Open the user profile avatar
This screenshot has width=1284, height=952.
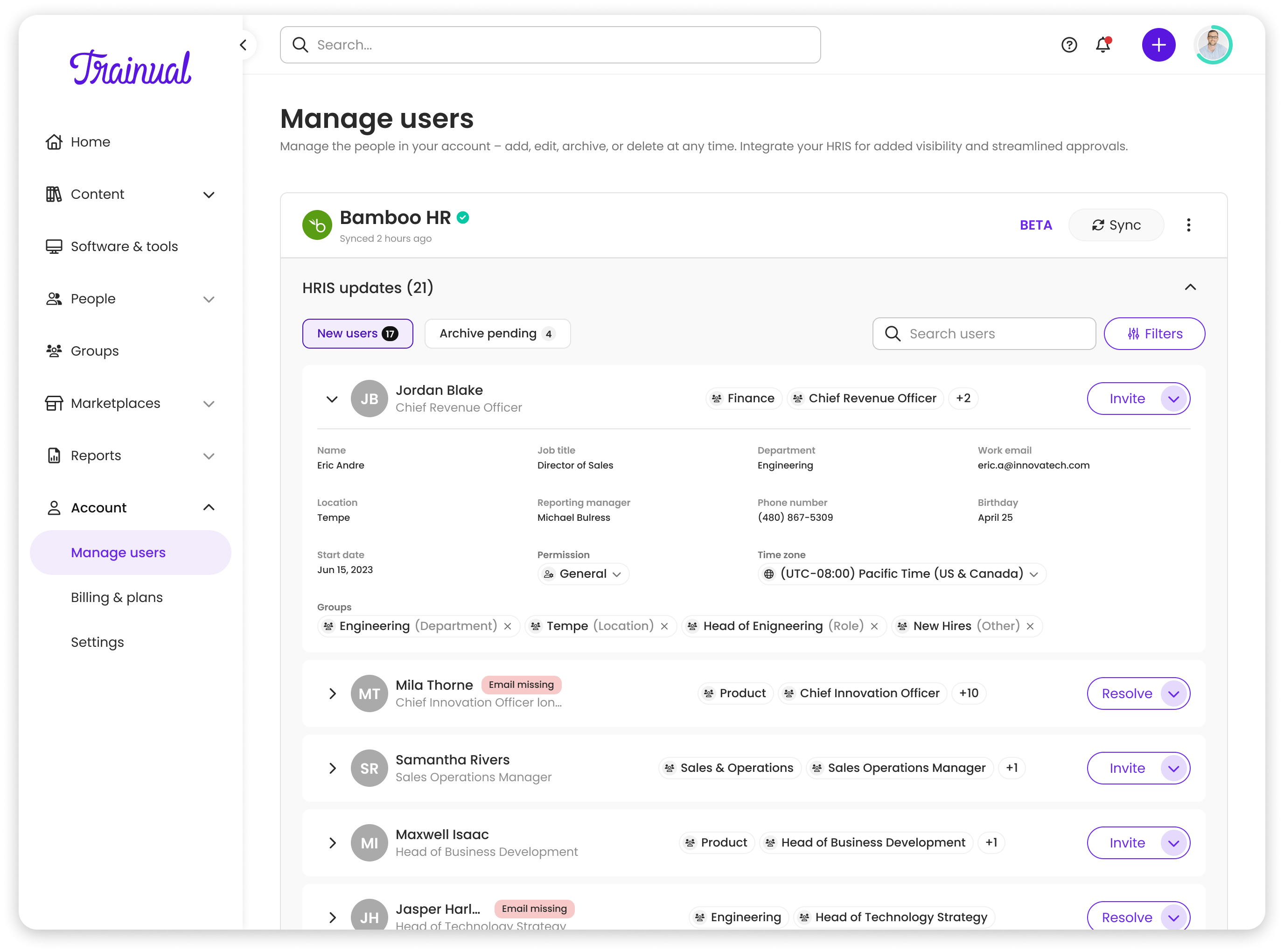click(x=1213, y=45)
